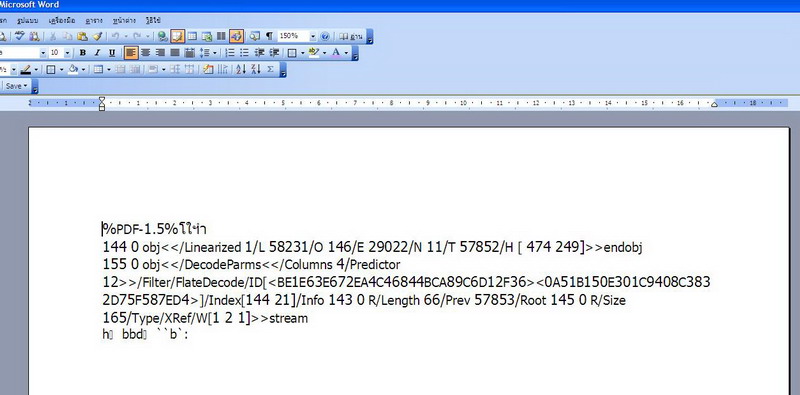Image resolution: width=800 pixels, height=395 pixels.
Task: Open the Columns layout icon
Action: 221,36
